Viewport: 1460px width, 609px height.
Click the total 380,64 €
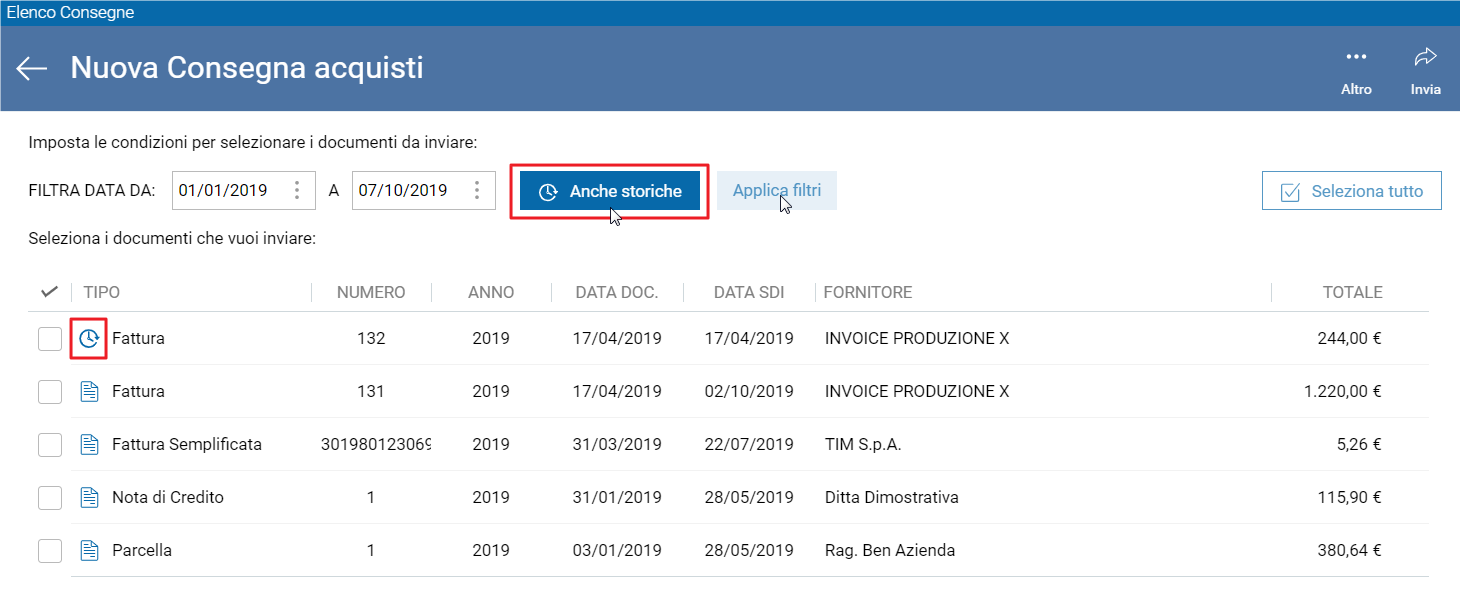[x=1350, y=550]
